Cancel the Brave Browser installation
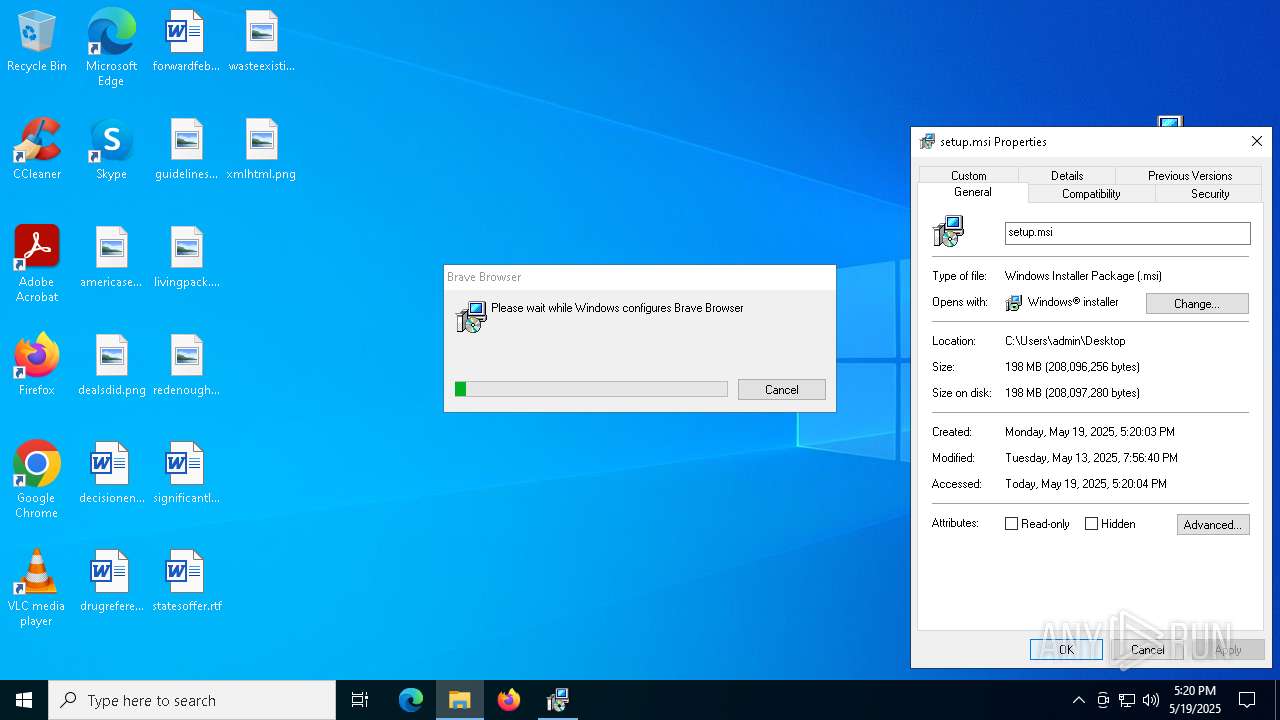This screenshot has width=1280, height=720. pos(782,390)
